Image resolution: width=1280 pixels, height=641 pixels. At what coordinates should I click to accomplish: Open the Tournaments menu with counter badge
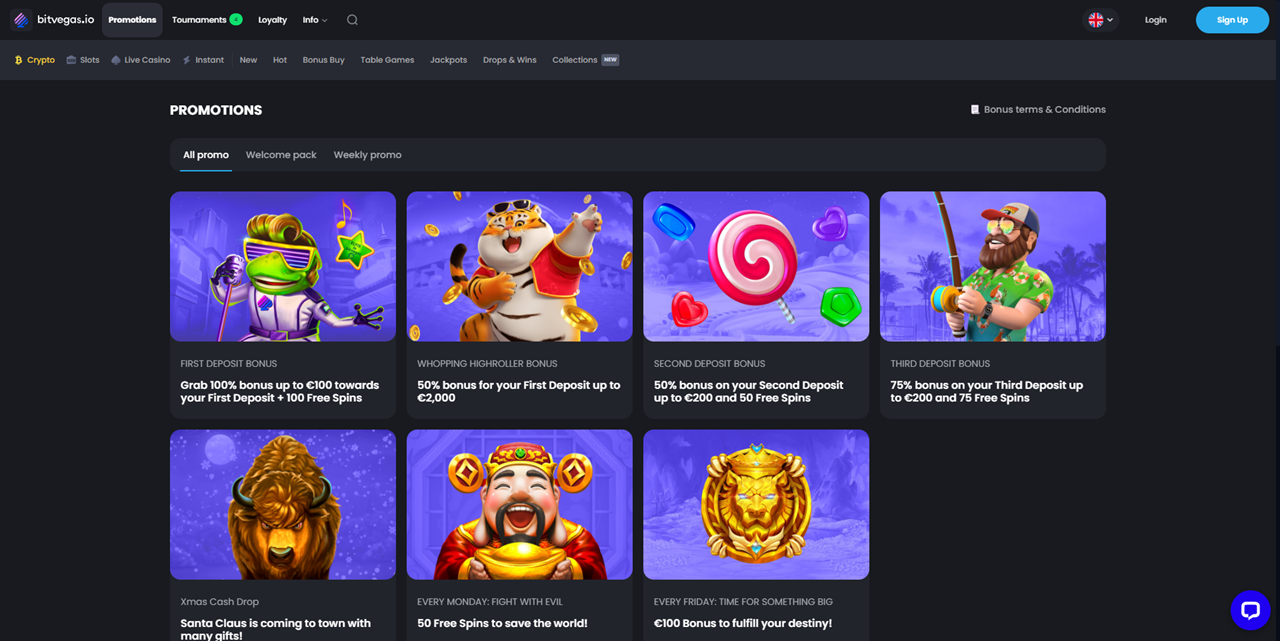point(206,19)
